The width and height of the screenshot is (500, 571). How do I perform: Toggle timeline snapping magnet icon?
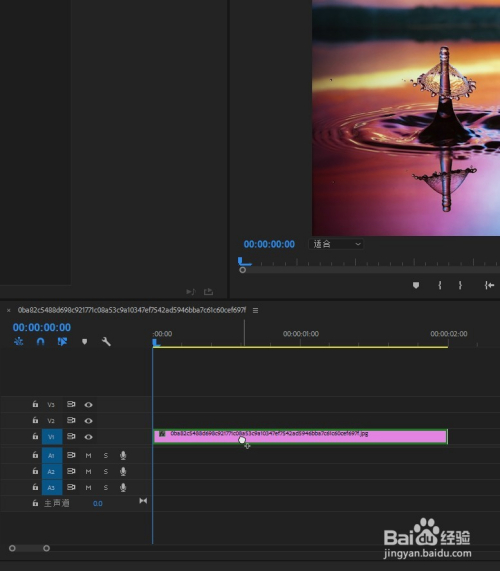tap(40, 342)
